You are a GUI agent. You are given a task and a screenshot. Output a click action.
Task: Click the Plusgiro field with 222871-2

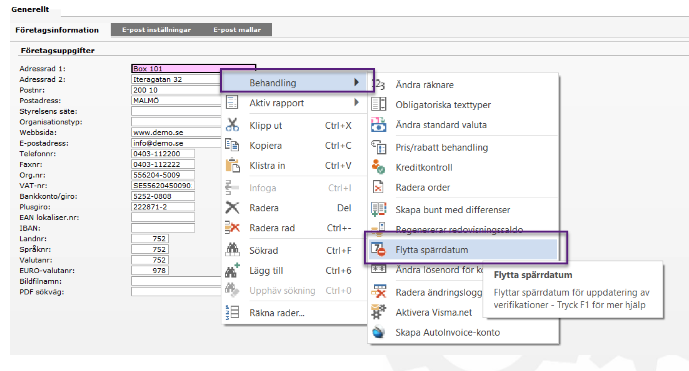(163, 207)
